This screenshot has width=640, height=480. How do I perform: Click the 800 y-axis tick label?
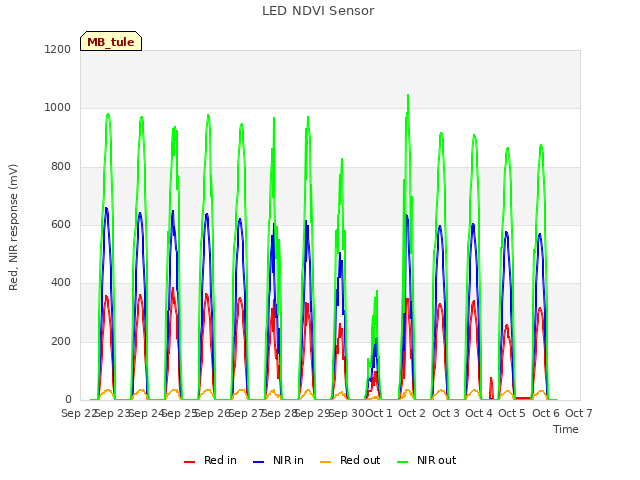click(61, 167)
